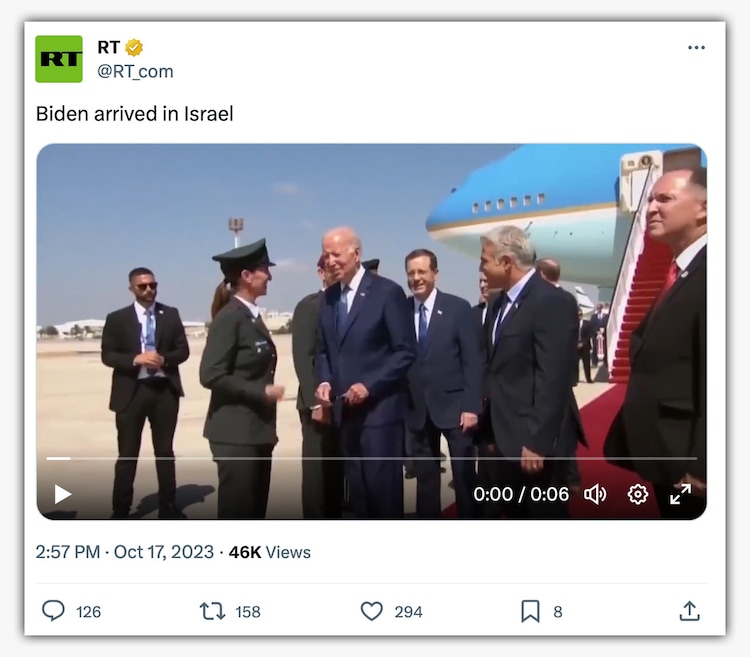Screen dimensions: 750x657
Task: Open the @RT_com handle link
Action: click(x=135, y=72)
